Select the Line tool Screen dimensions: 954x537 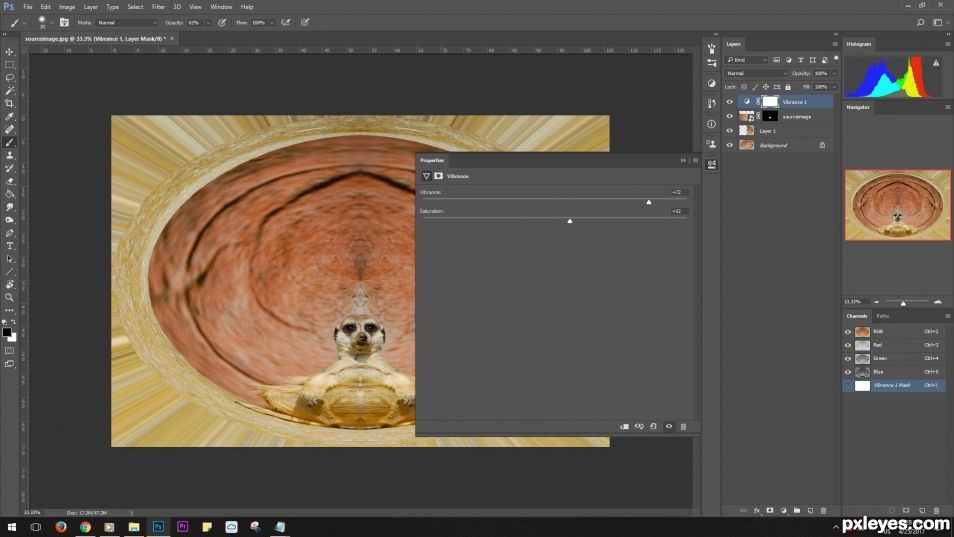click(9, 272)
